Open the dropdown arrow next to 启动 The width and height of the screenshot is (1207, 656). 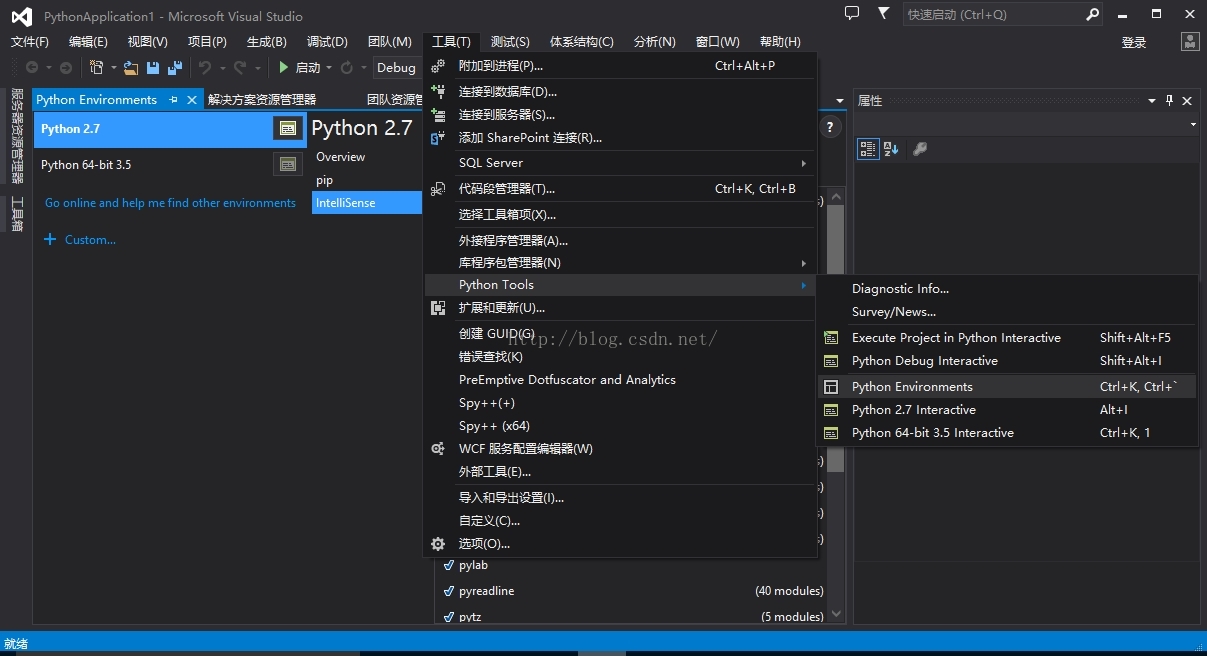click(x=329, y=68)
